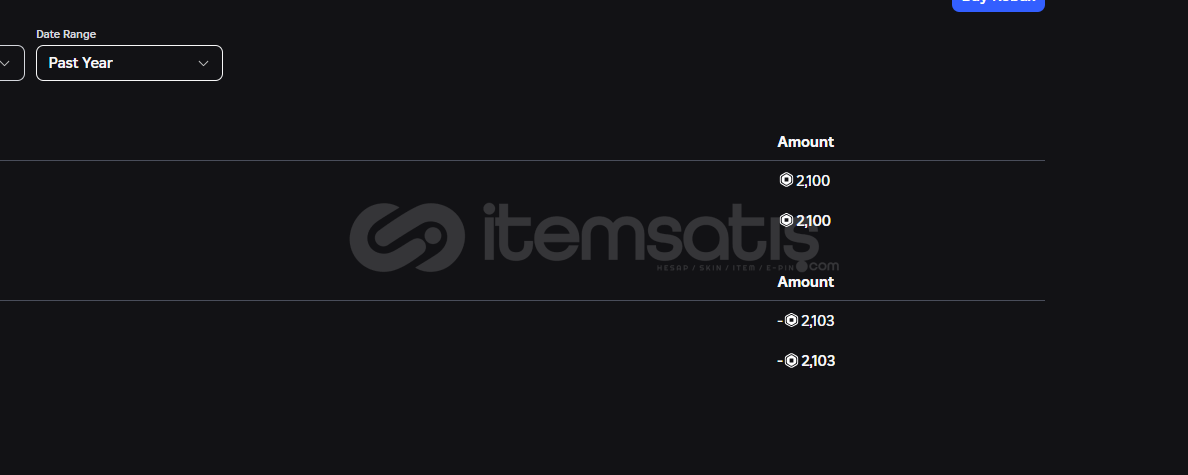Select the bottom -2,103 amount value
Screen dimensions: 1188x475
pyautogui.click(x=806, y=361)
